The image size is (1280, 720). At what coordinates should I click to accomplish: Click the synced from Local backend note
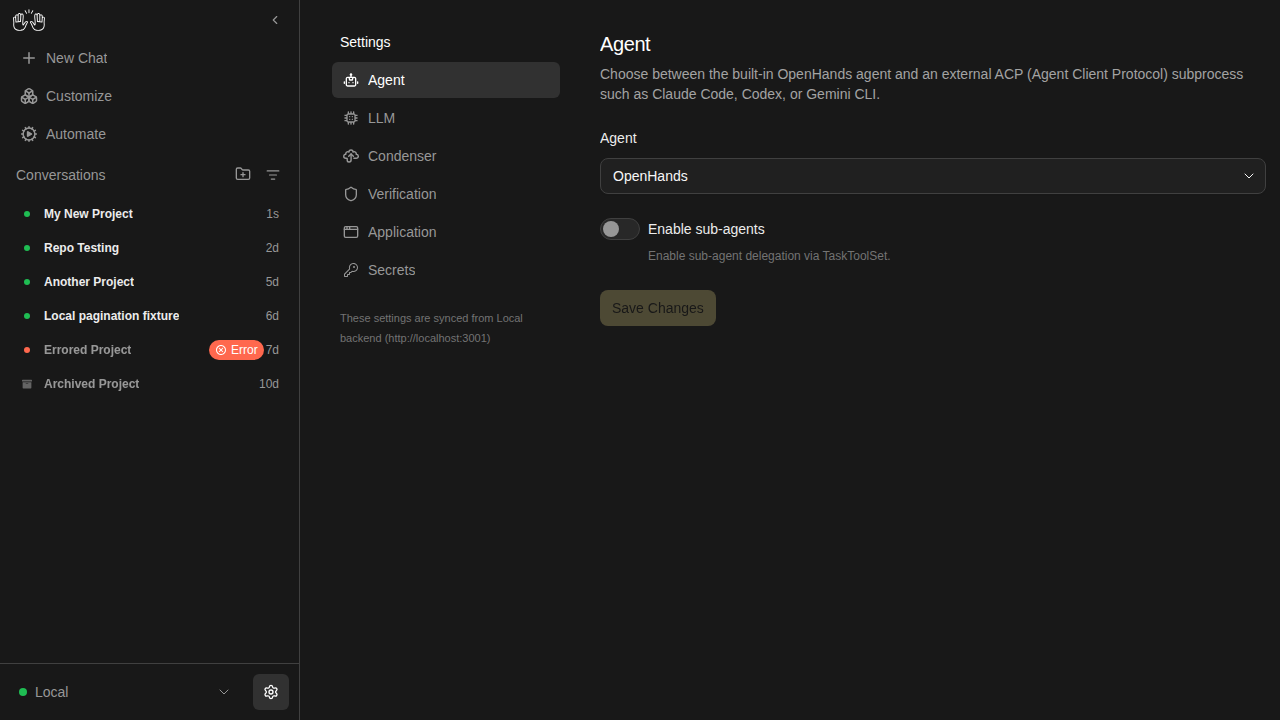point(431,328)
